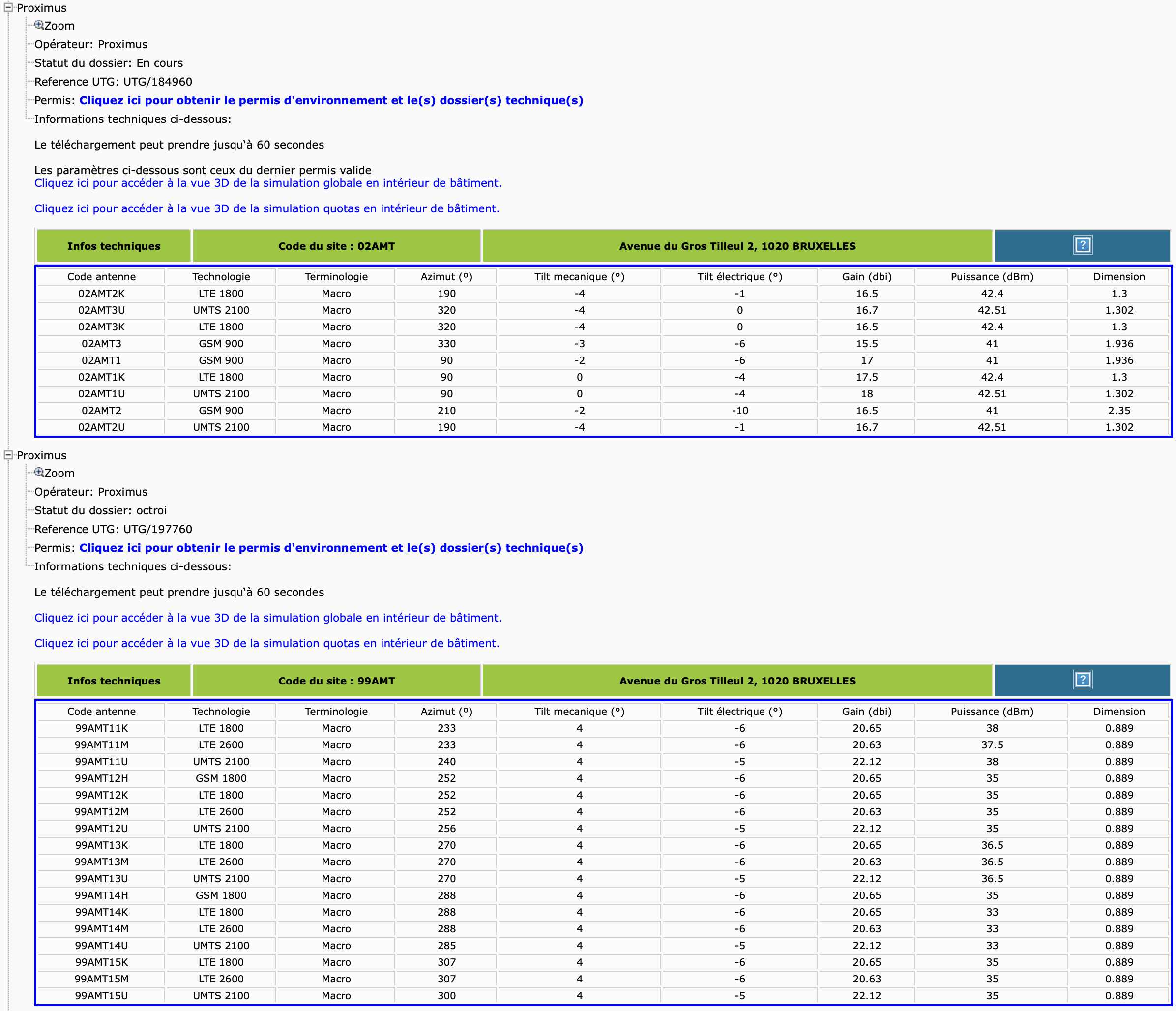This screenshot has width=1176, height=1011.
Task: Click azimut value 210 in 02AMT2 row
Action: coord(447,411)
